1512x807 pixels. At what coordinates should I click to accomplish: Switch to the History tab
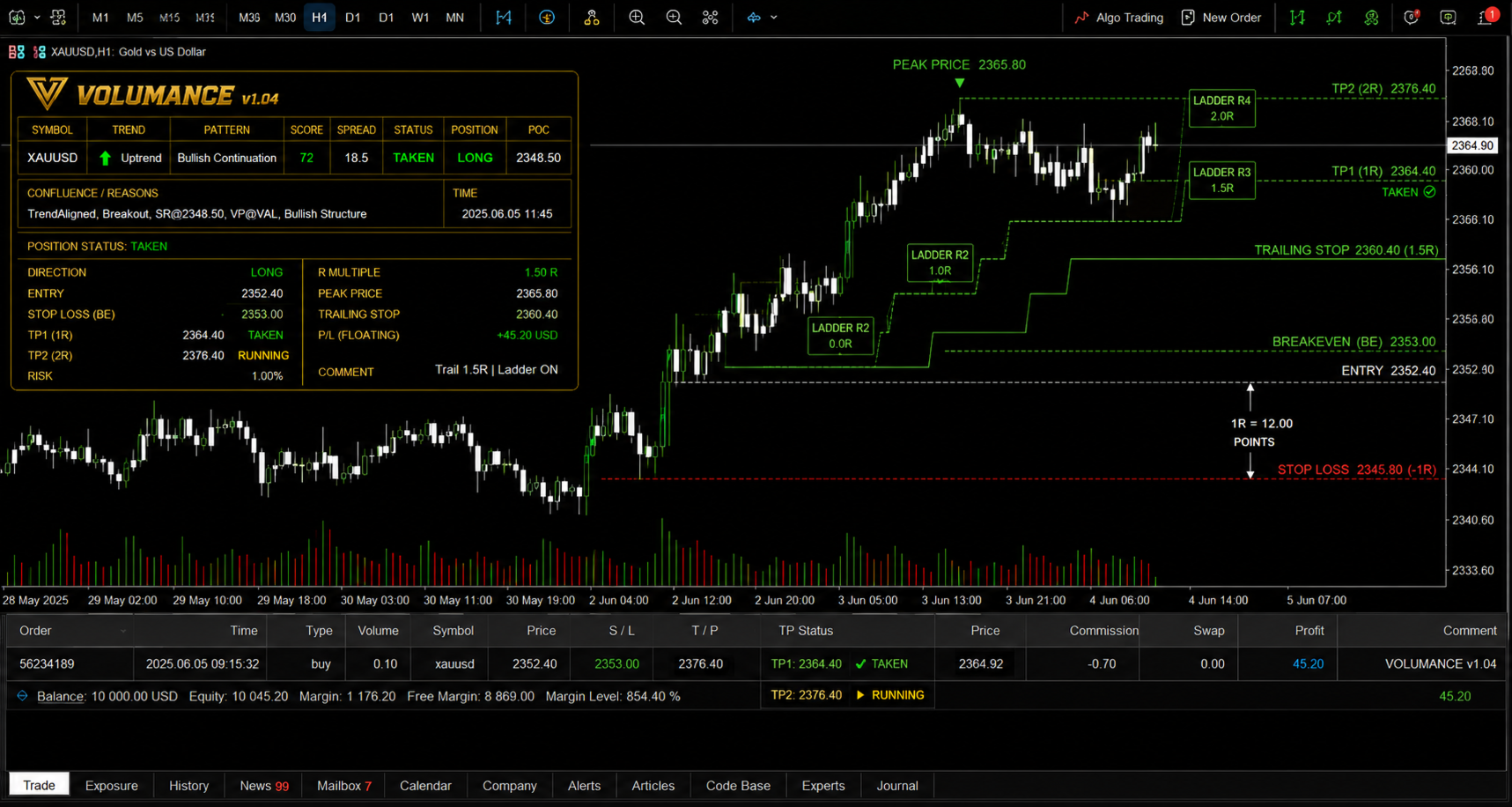click(189, 786)
